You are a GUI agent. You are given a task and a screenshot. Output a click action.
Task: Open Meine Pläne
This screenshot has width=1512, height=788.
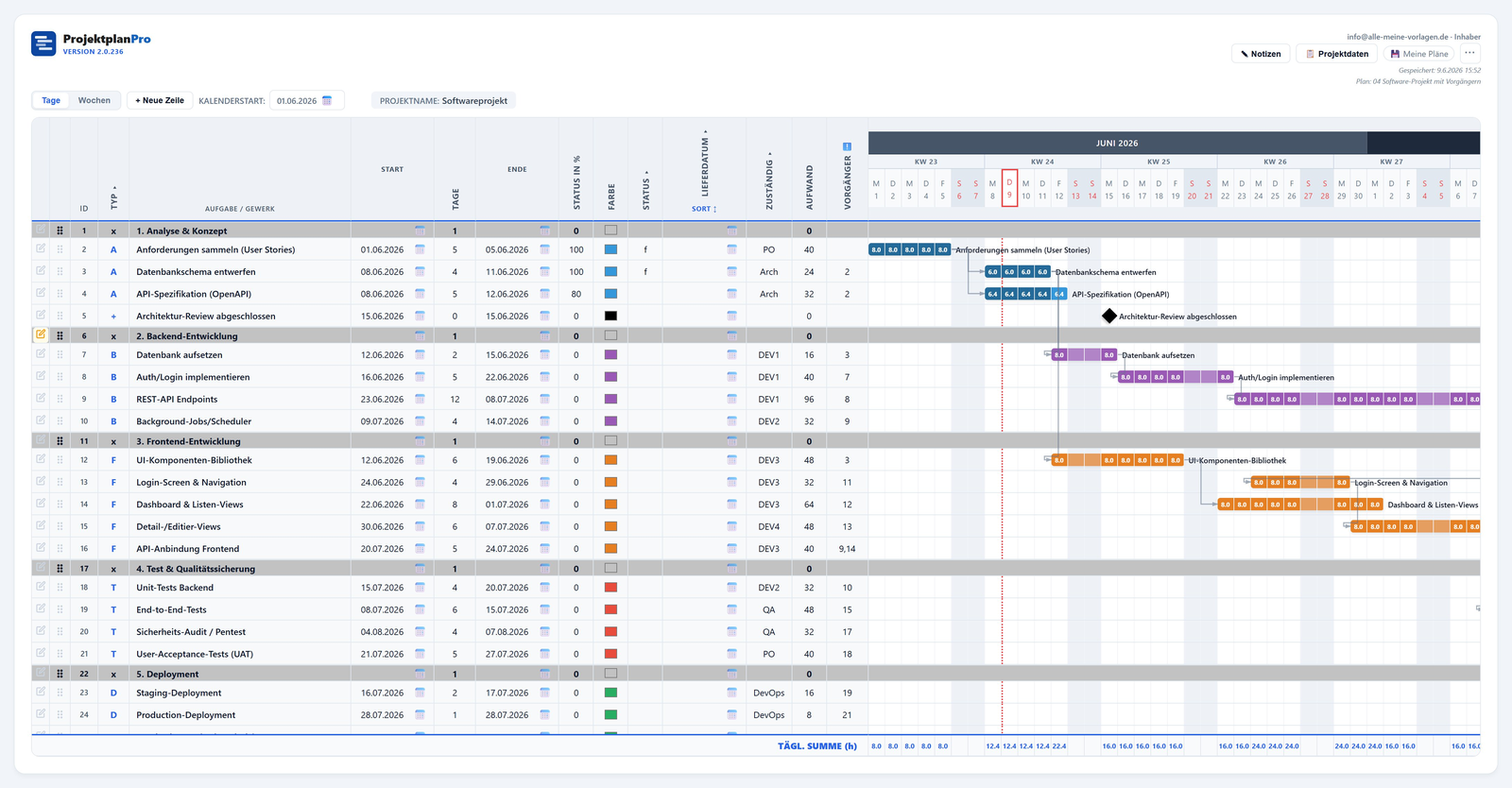[1418, 54]
